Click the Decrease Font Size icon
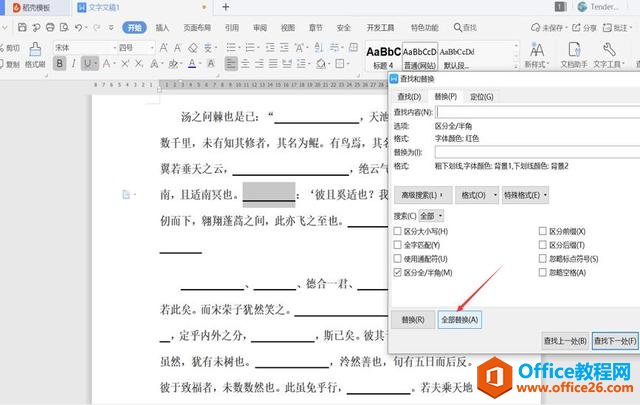This screenshot has width=640, height=405. [178, 48]
